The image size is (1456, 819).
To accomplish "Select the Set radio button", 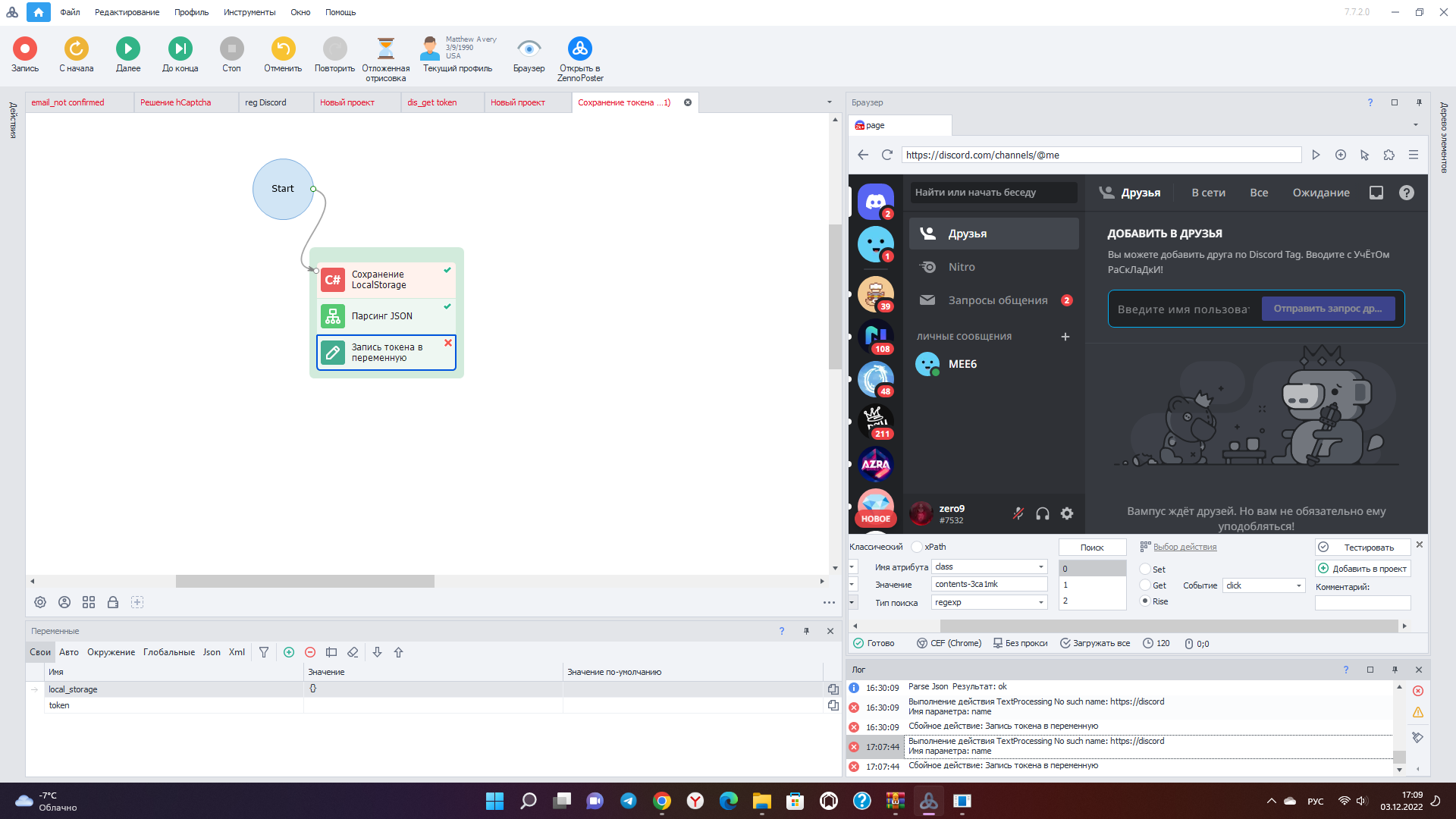I will [1145, 570].
